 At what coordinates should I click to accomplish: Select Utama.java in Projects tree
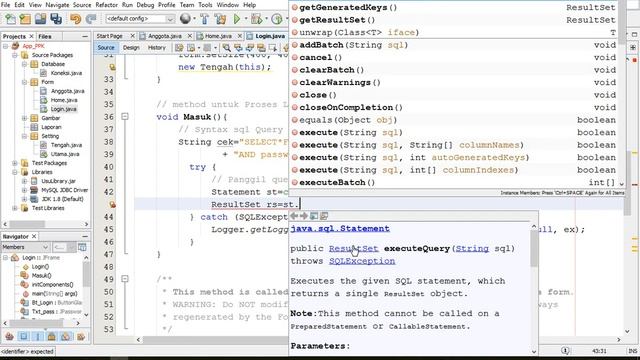[64, 154]
